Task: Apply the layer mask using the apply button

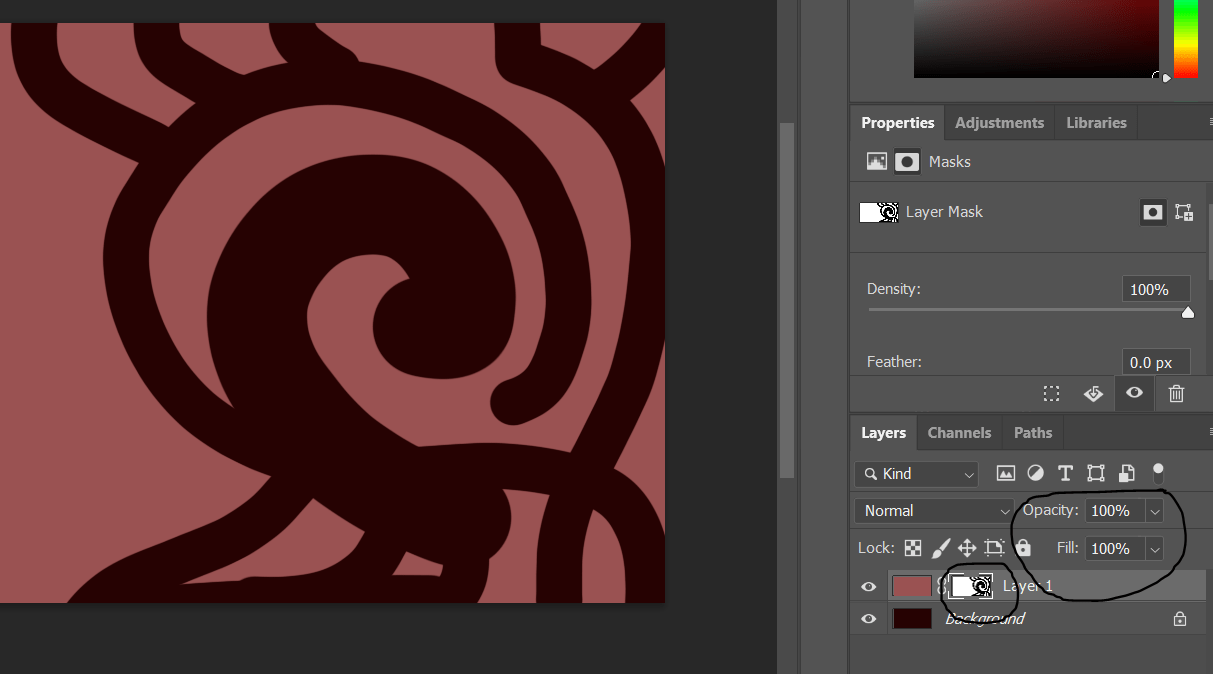Action: 1093,393
